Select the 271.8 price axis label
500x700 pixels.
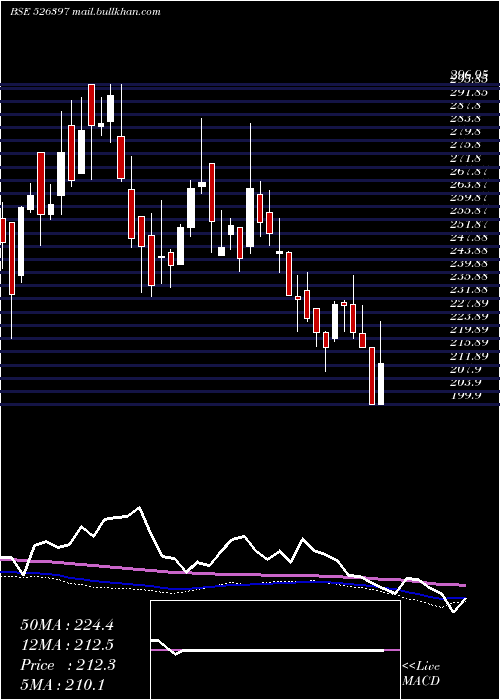pyautogui.click(x=466, y=158)
